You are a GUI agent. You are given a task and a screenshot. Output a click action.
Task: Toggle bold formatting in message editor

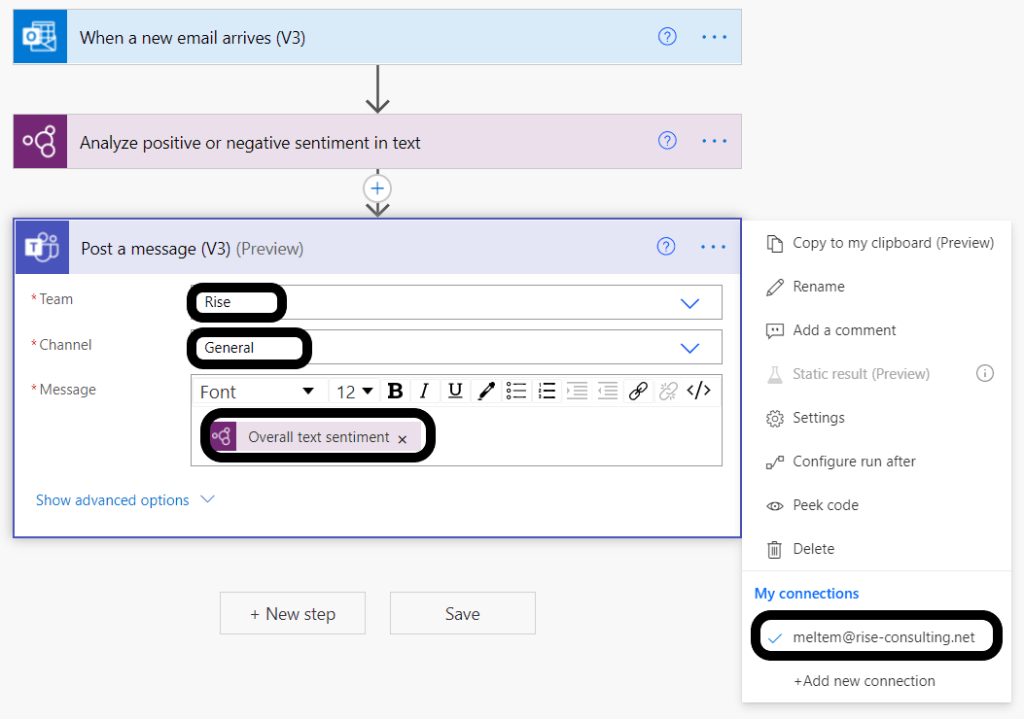(x=395, y=391)
